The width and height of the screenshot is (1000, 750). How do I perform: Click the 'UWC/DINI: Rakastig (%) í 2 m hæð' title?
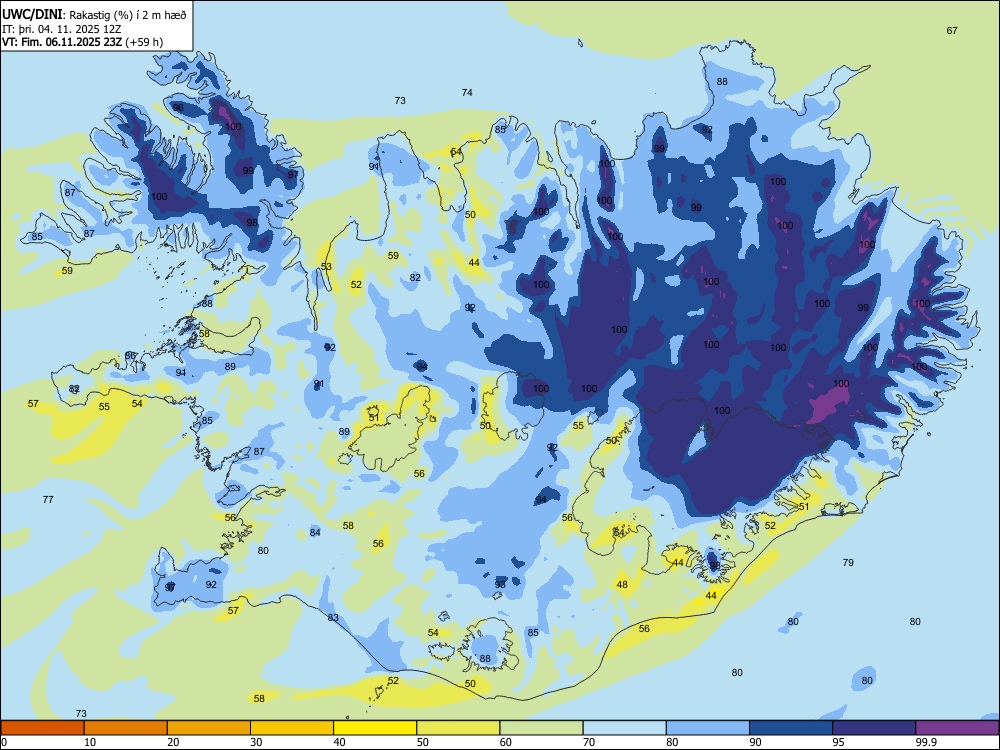pos(94,15)
